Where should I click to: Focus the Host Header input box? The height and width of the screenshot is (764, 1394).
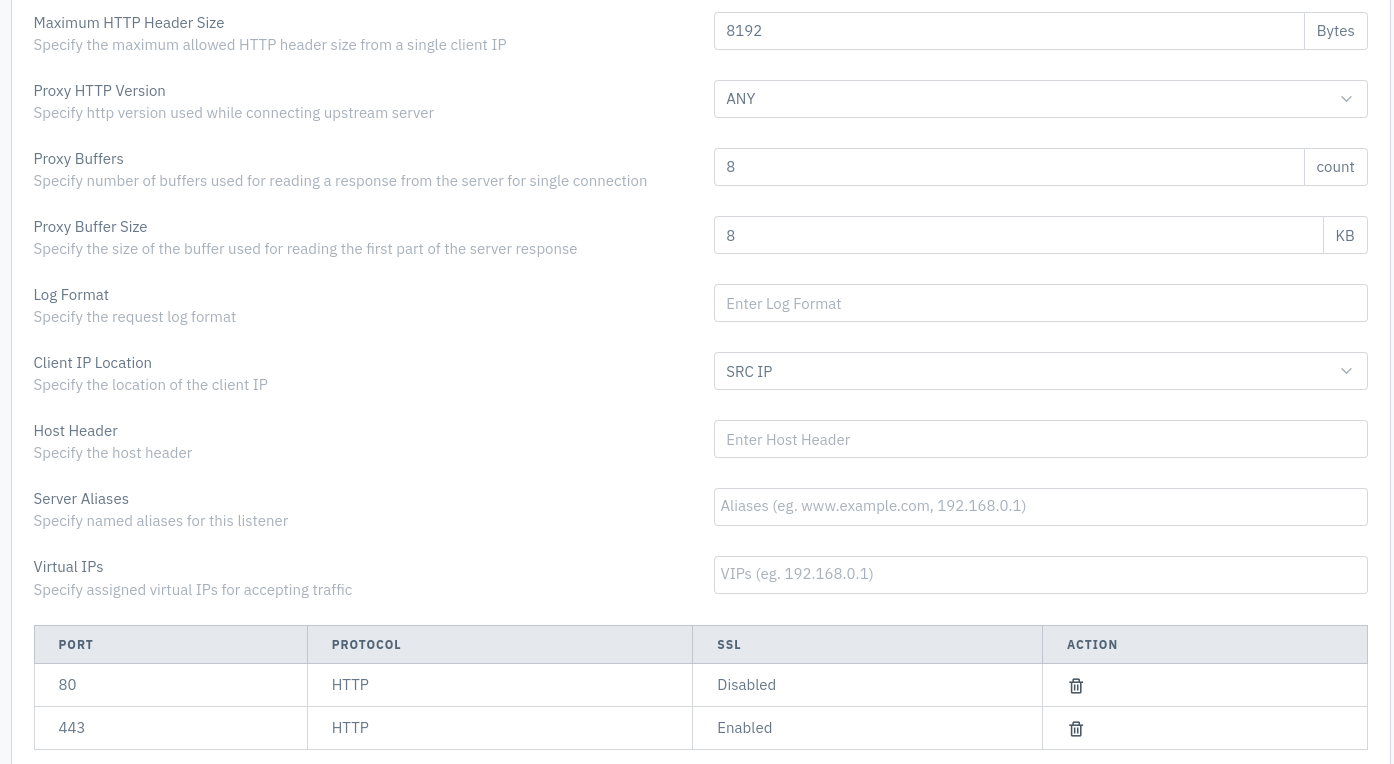pos(1040,439)
